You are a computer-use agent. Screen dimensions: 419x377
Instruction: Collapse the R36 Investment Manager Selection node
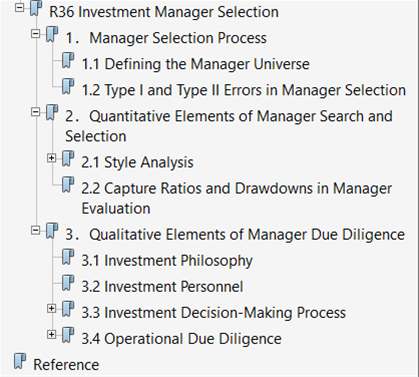tap(20, 7)
